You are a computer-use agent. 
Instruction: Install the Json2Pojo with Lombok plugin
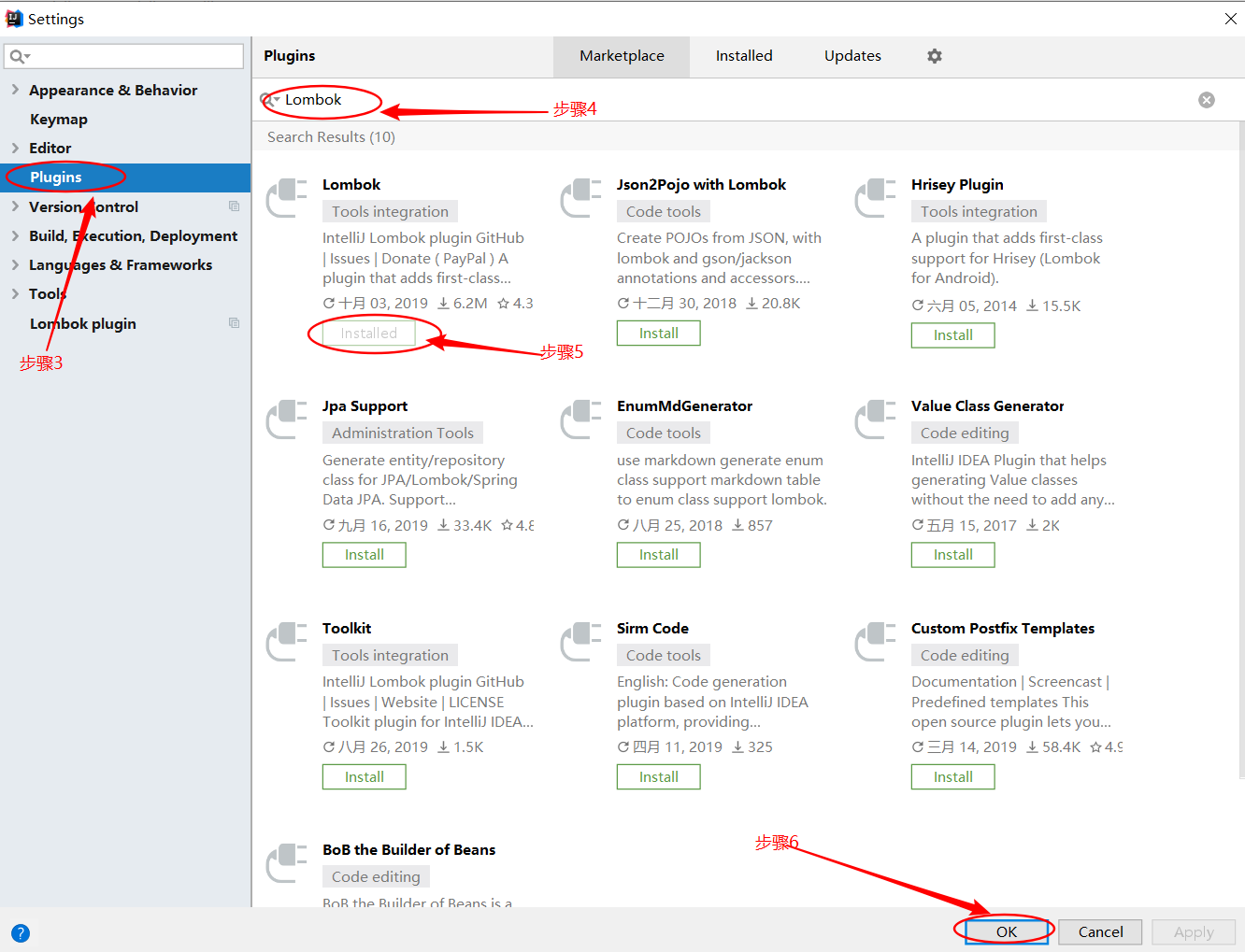click(659, 334)
